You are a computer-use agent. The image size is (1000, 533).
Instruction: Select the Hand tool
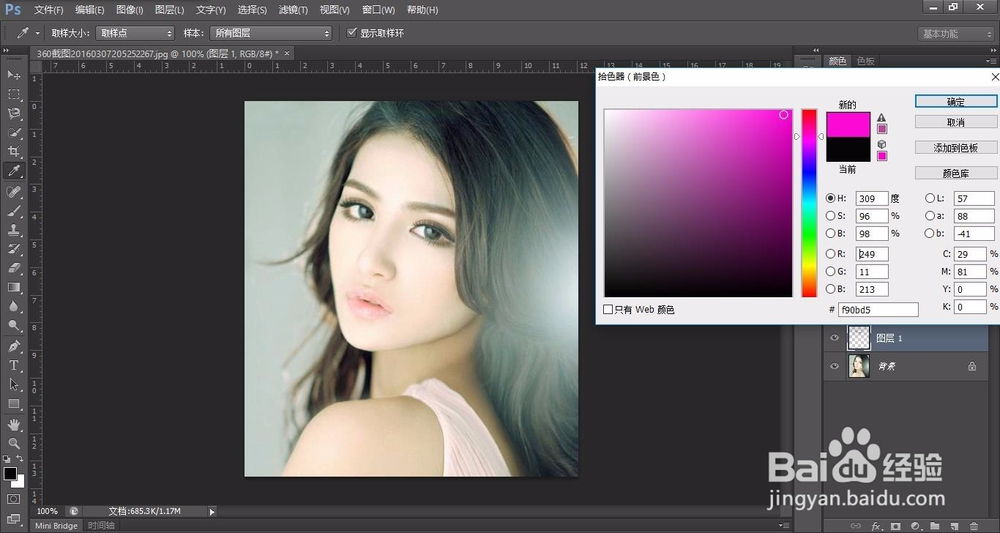pos(13,424)
